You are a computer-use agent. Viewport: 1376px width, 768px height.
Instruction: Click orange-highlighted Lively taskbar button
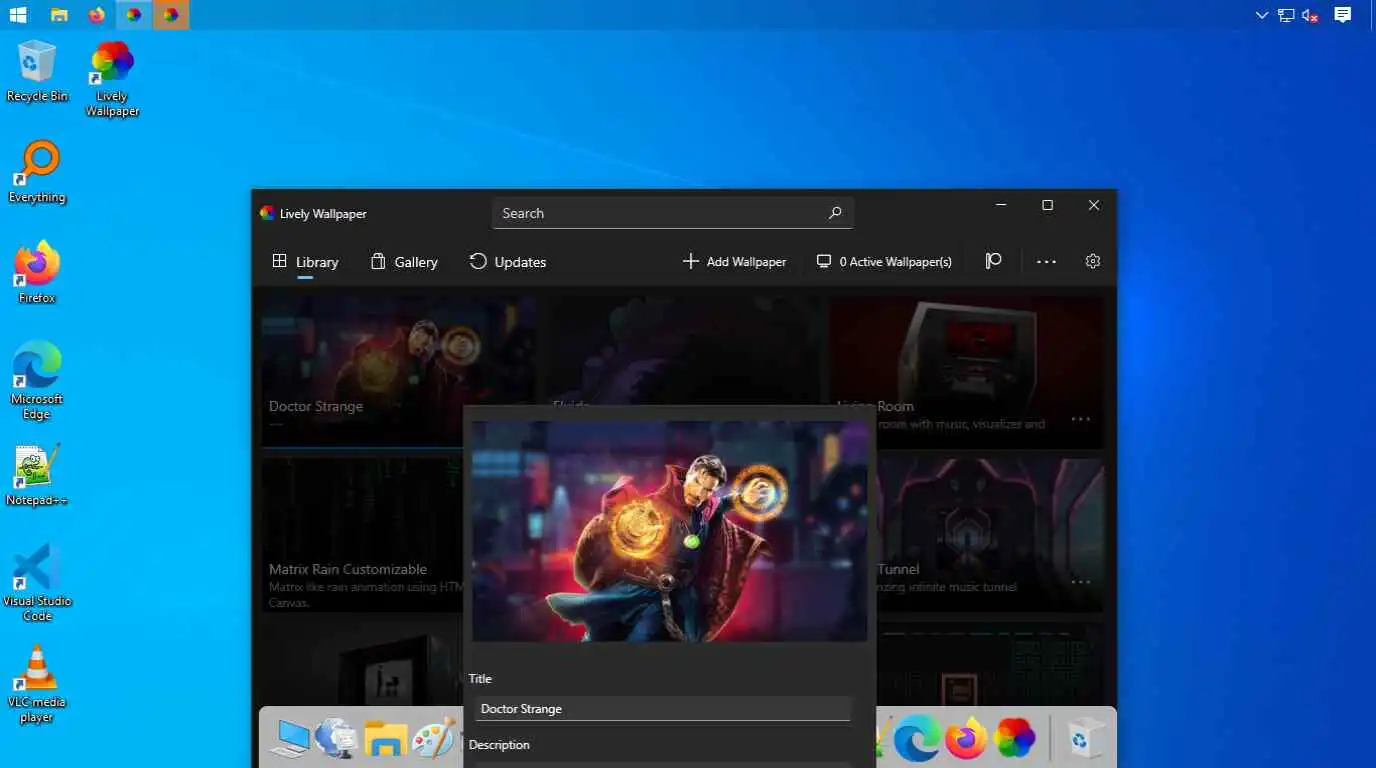(x=171, y=15)
